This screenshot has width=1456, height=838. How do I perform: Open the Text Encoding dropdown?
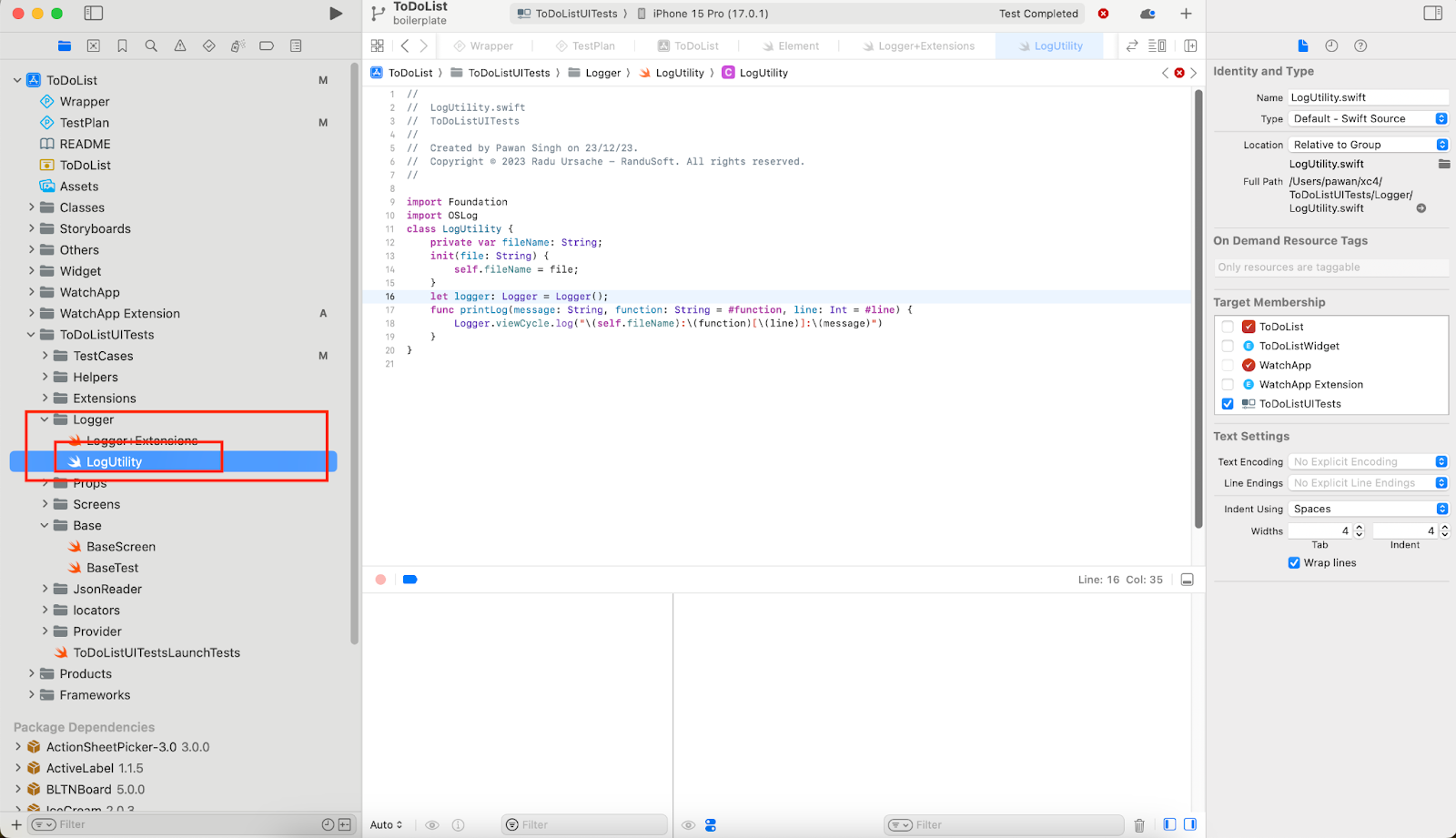click(x=1368, y=461)
